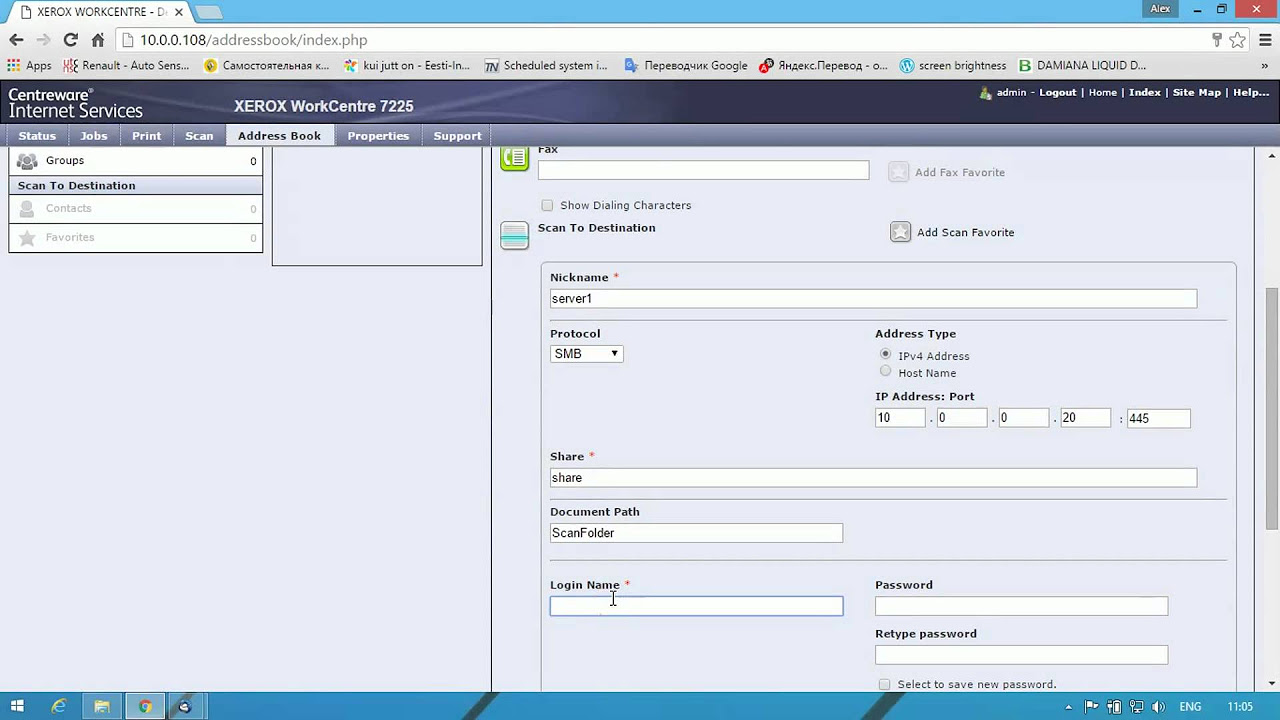1280x720 pixels.
Task: Click the fourth IP octet field 20
Action: (x=1086, y=418)
